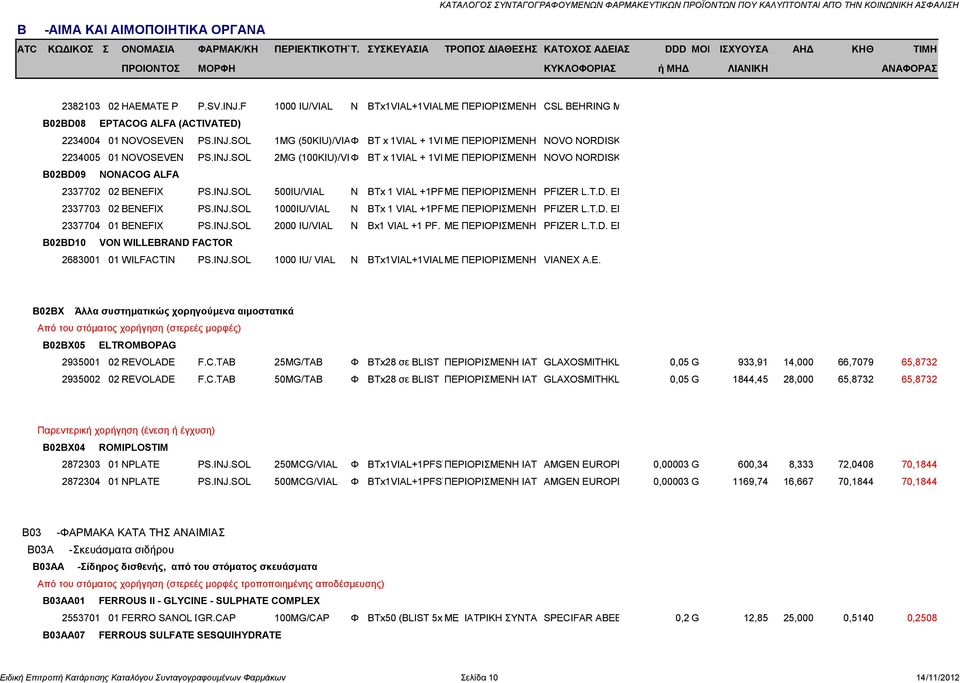Click the section title ΑΙΜΑ ΚΑΙ ΑΙΜΟΠΟΙΗΤΙΚΑ ΟΡΓΑΝΑ

(x=154, y=29)
